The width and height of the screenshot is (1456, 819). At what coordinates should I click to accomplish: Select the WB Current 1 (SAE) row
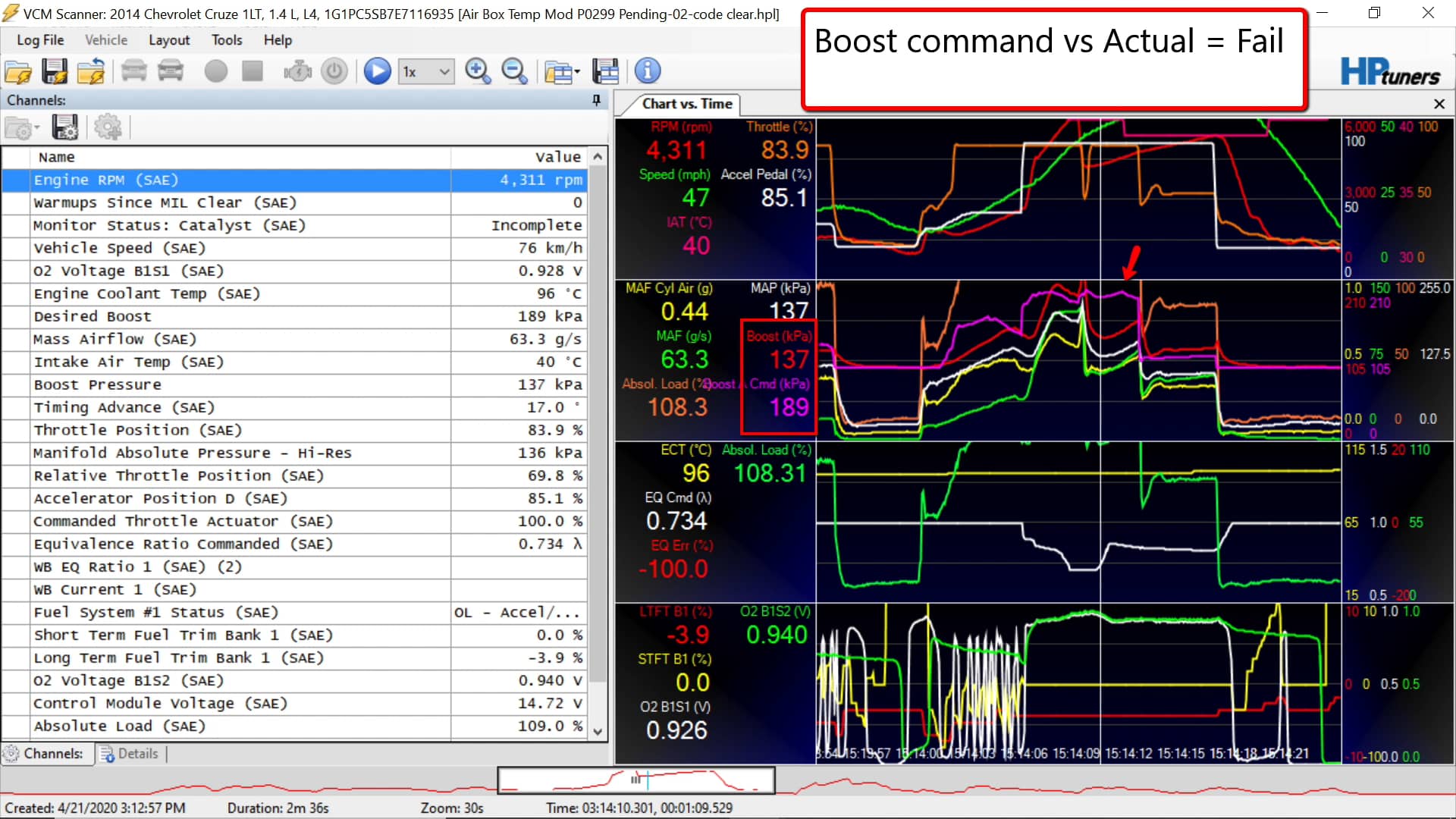tap(293, 589)
